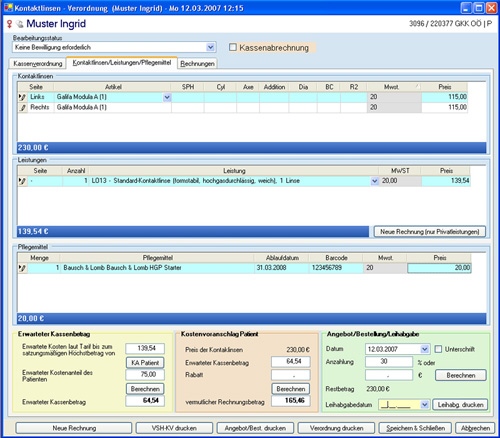This screenshot has width=500, height=438.
Task: Tick the Unterschrift checkbox
Action: point(438,349)
